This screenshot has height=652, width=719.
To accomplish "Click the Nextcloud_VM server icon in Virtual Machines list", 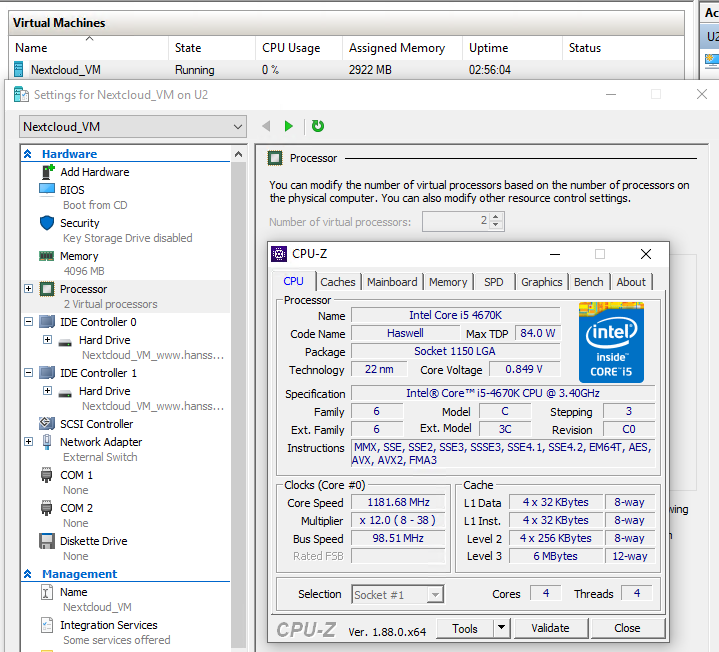I will pyautogui.click(x=18, y=69).
